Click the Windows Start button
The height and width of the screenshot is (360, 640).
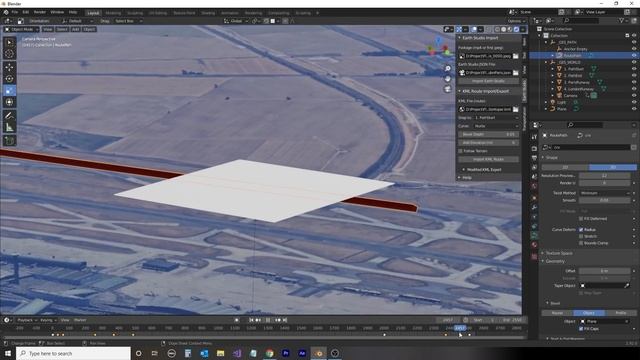[x=8, y=353]
